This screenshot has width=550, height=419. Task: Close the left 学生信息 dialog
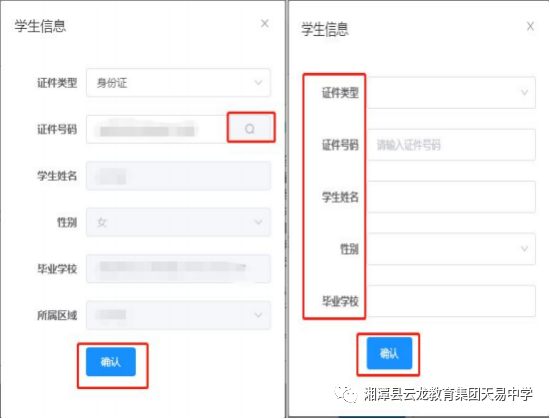coord(265,23)
